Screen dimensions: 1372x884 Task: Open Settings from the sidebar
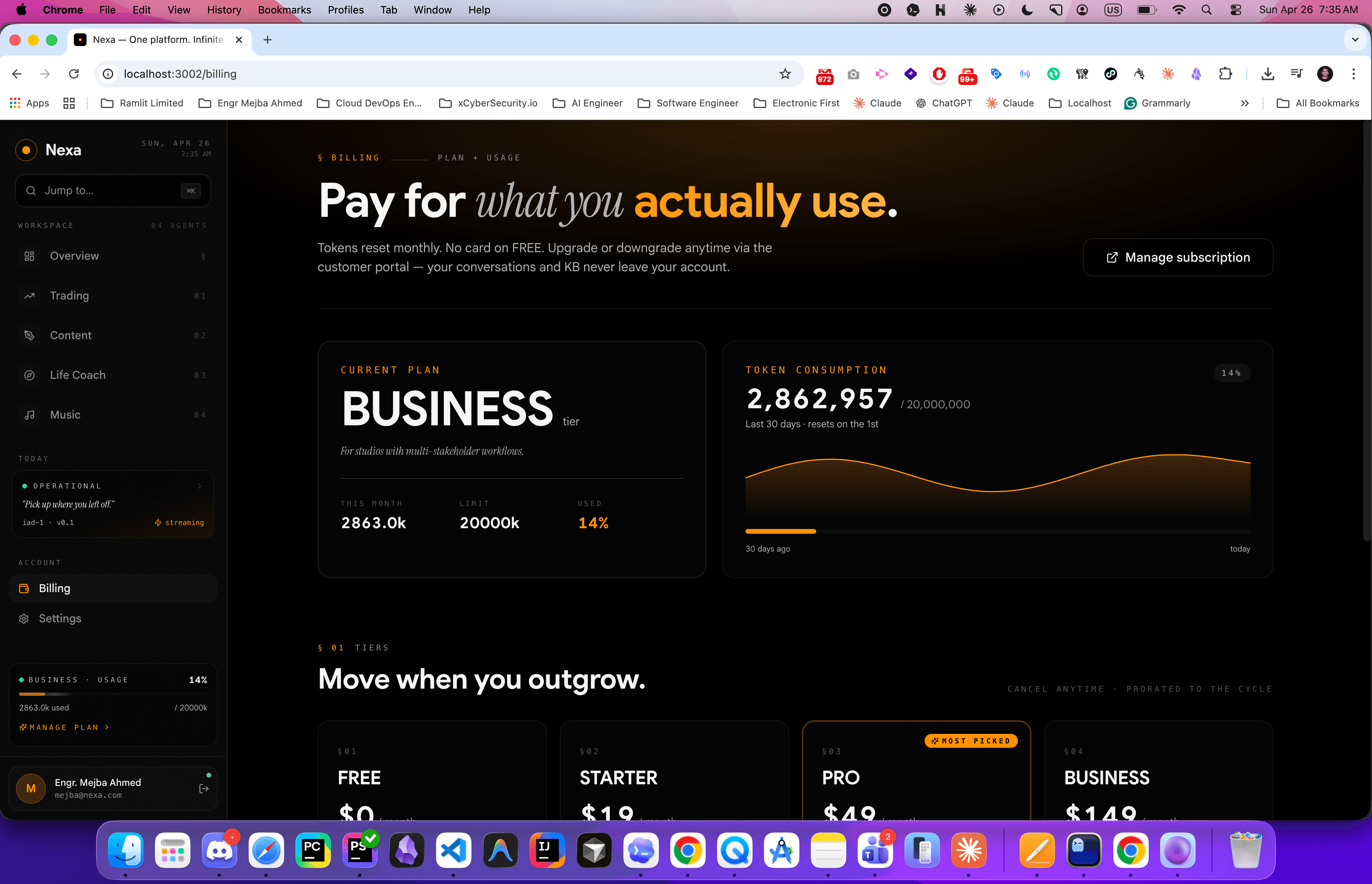[113, 618]
